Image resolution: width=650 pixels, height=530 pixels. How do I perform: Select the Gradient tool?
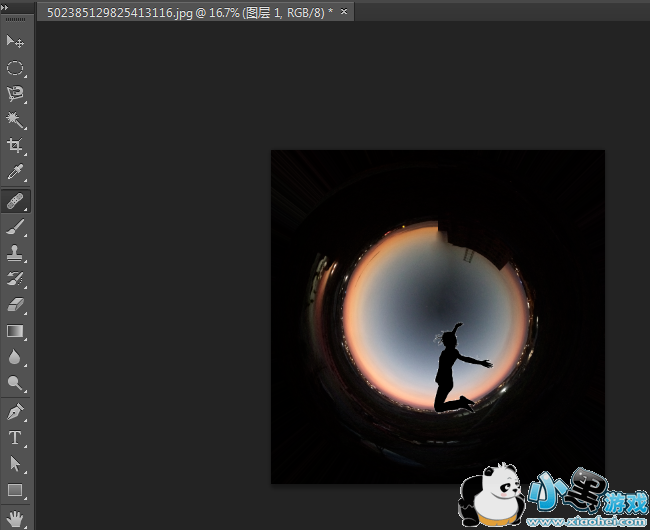15,331
